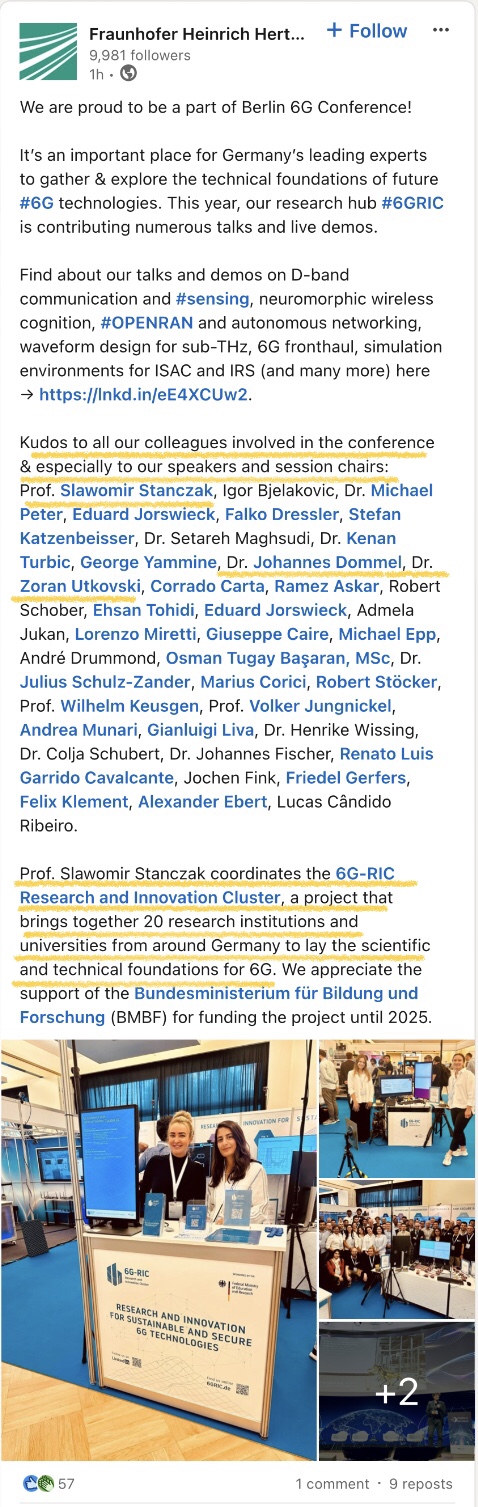Open the three-dot post options menu
The width and height of the screenshot is (478, 1507).
point(441,30)
